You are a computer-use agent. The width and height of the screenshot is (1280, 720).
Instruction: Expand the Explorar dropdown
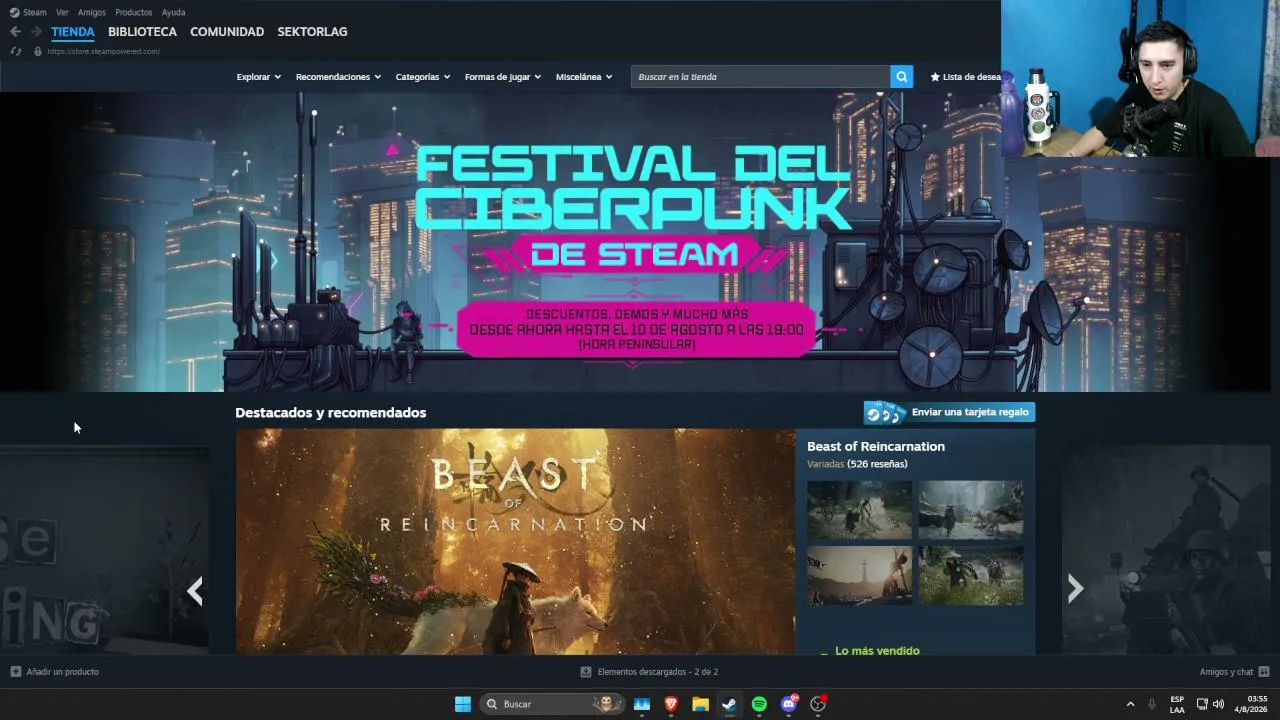(x=259, y=77)
